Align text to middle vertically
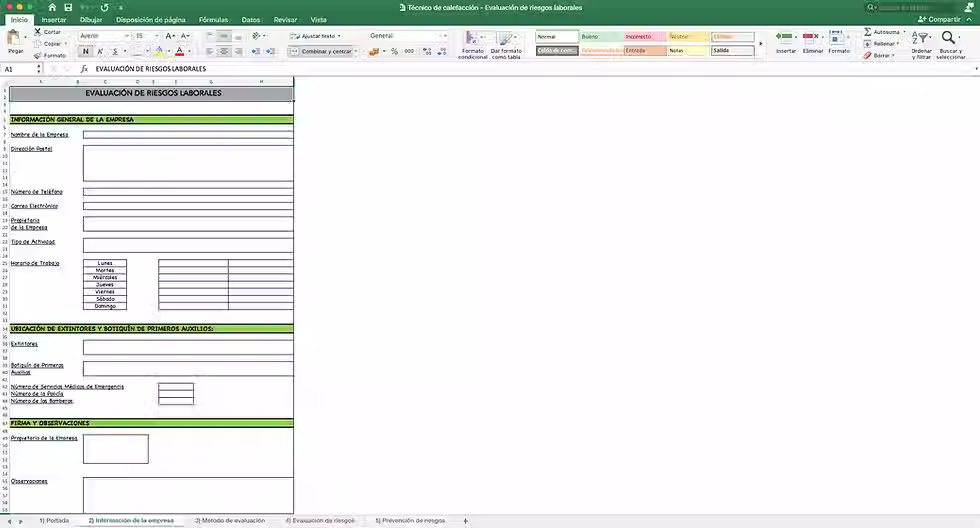This screenshot has width=980, height=528. tap(224, 36)
